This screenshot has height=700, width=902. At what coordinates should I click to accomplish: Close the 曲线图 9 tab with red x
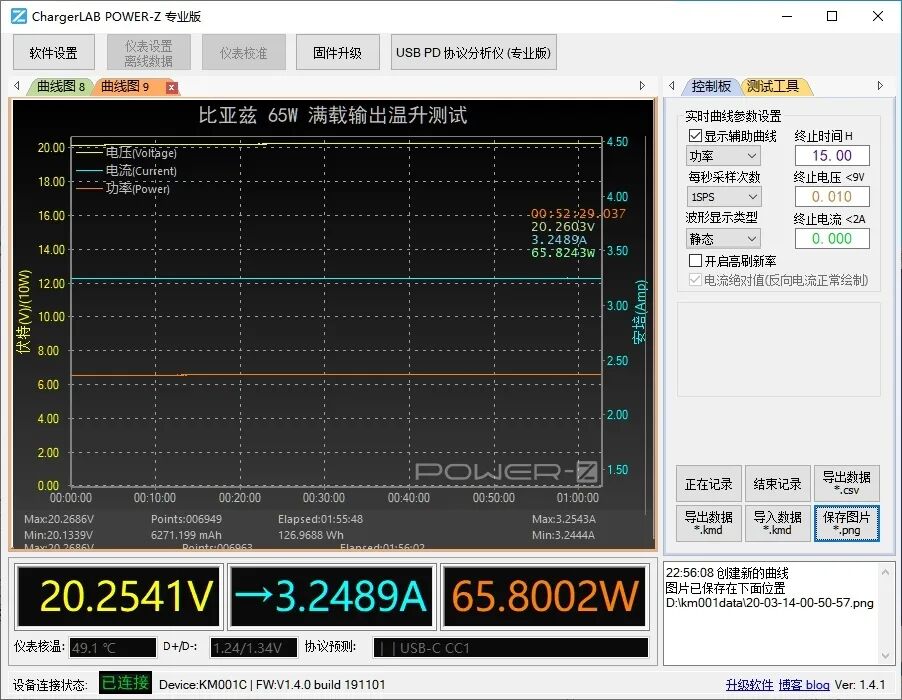pyautogui.click(x=171, y=87)
